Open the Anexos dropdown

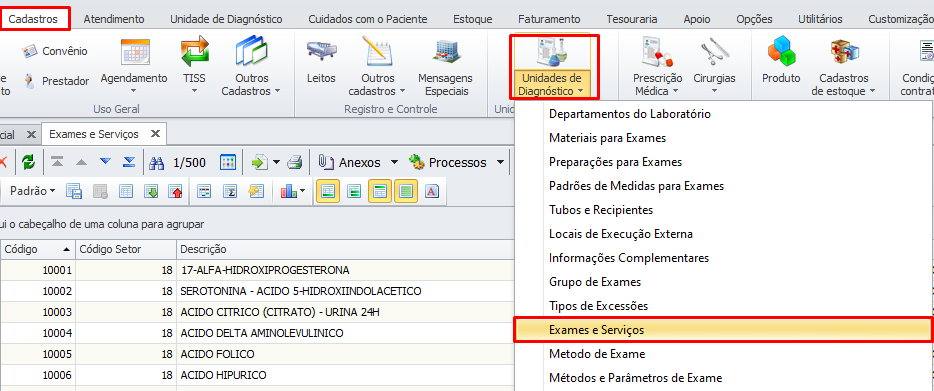coord(394,162)
